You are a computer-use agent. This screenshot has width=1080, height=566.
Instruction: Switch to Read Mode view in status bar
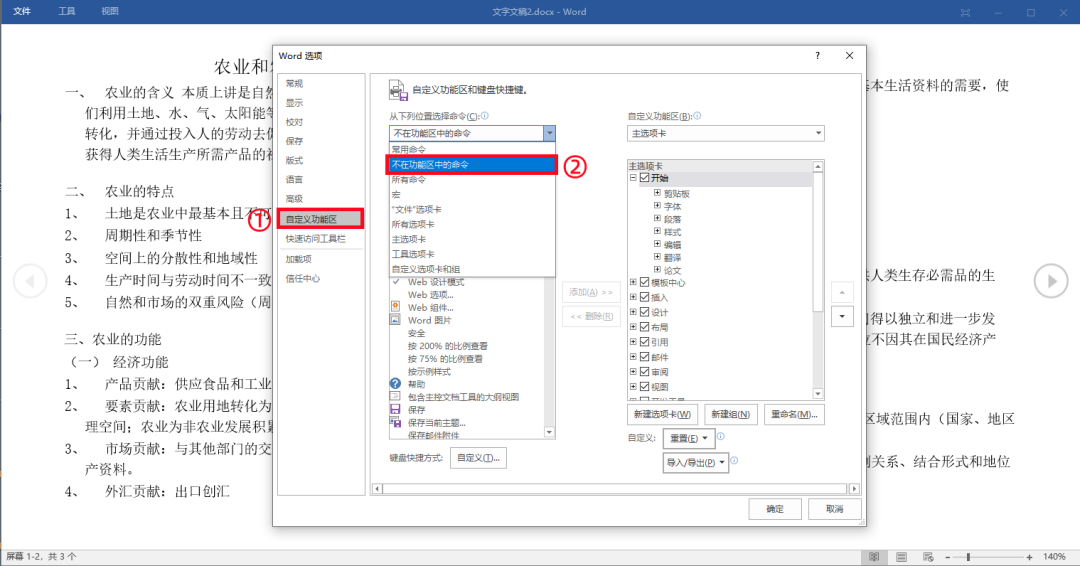click(x=874, y=557)
